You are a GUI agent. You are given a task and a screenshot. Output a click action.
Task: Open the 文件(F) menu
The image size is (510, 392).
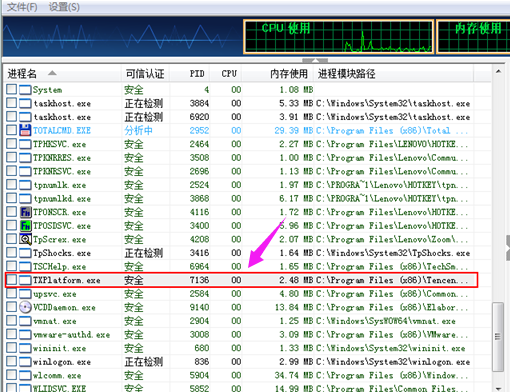click(x=22, y=7)
